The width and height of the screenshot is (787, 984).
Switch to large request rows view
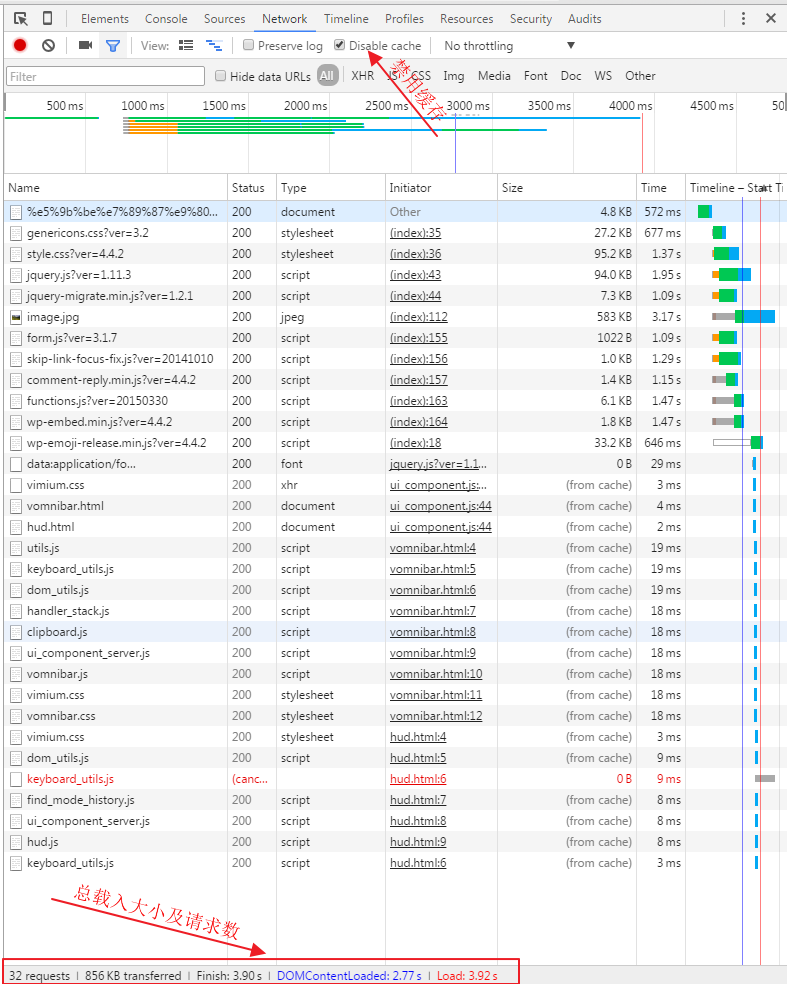click(x=186, y=45)
